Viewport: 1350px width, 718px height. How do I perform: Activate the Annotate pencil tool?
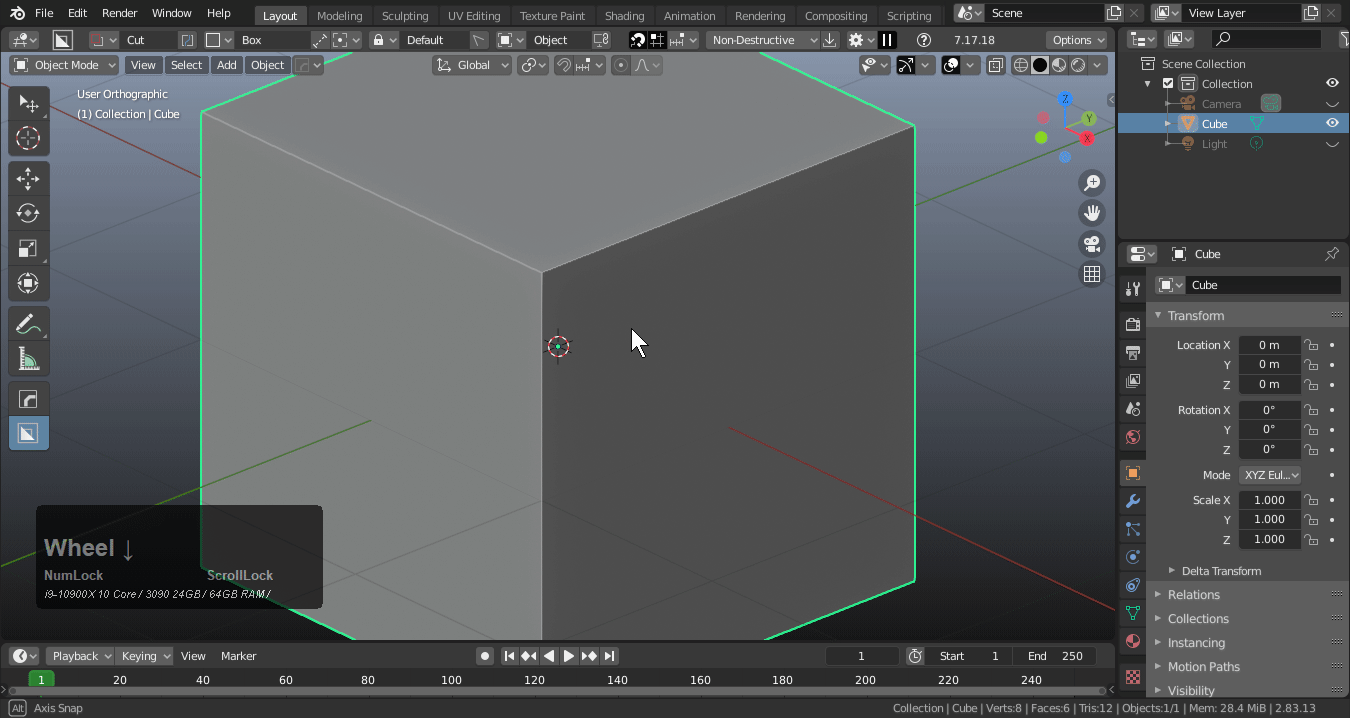tap(28, 324)
